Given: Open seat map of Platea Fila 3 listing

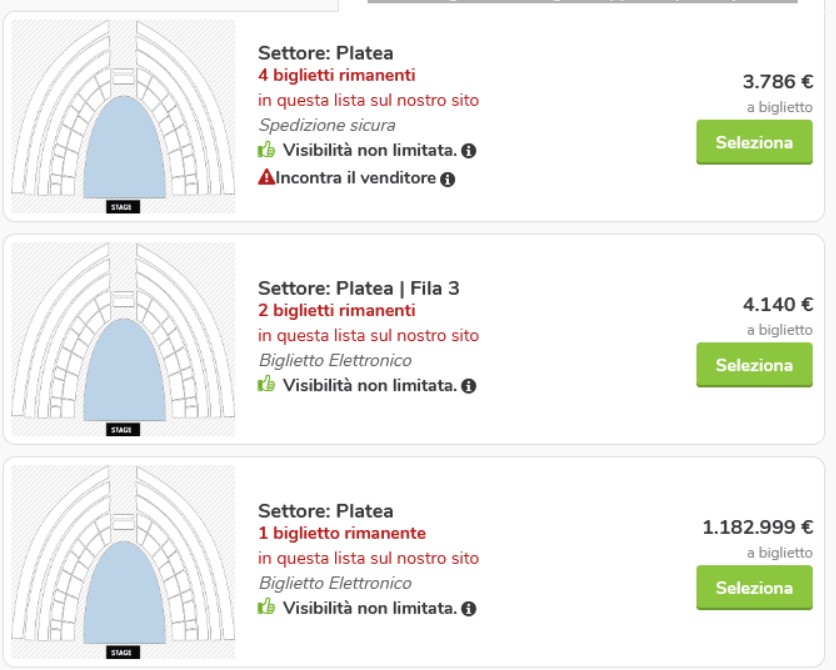Looking at the screenshot, I should pos(123,340).
